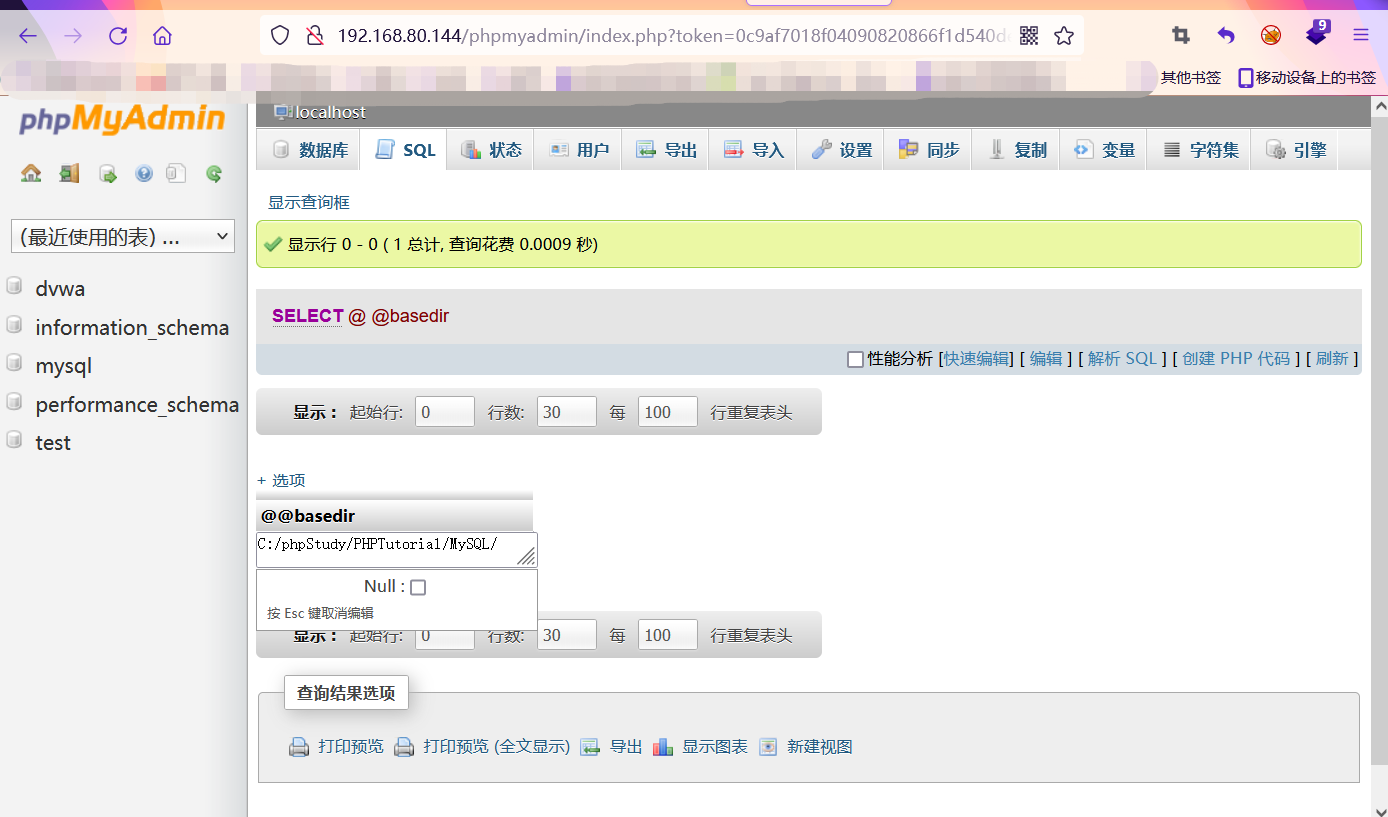This screenshot has width=1388, height=817.
Task: Go back with the browser back arrow
Action: click(x=28, y=36)
